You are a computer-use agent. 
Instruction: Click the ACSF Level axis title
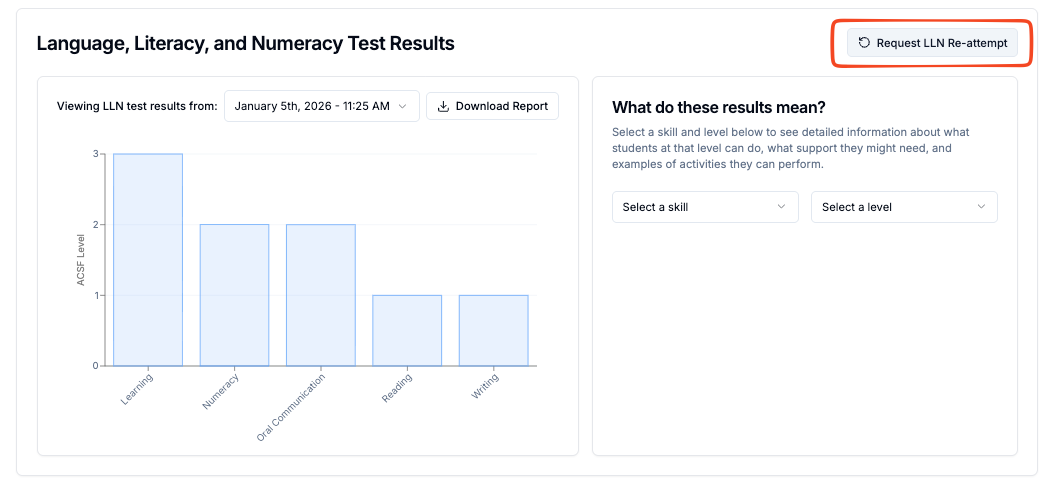click(x=81, y=260)
